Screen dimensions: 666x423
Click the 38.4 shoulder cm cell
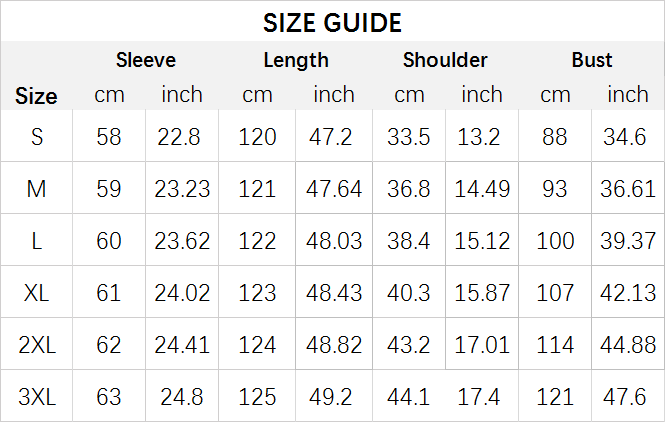tap(409, 241)
